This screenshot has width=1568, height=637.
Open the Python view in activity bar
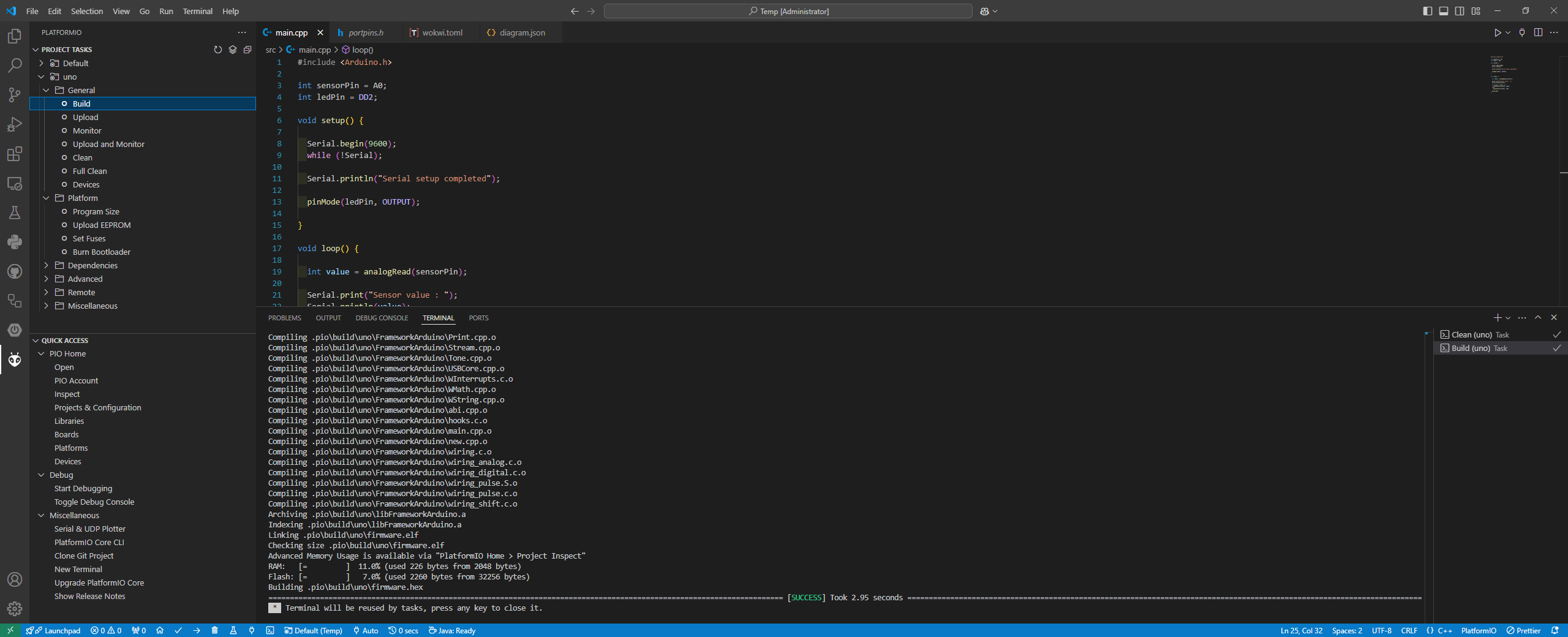[x=15, y=242]
